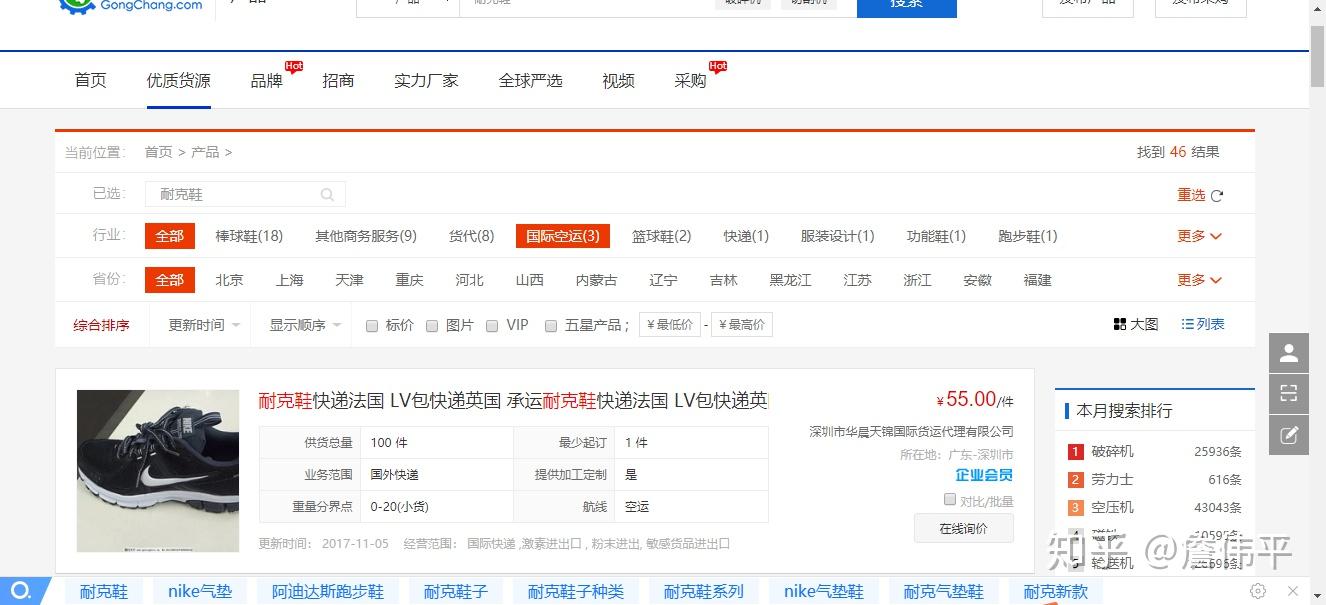Open 破碎机 in search ranking

pyautogui.click(x=1112, y=451)
